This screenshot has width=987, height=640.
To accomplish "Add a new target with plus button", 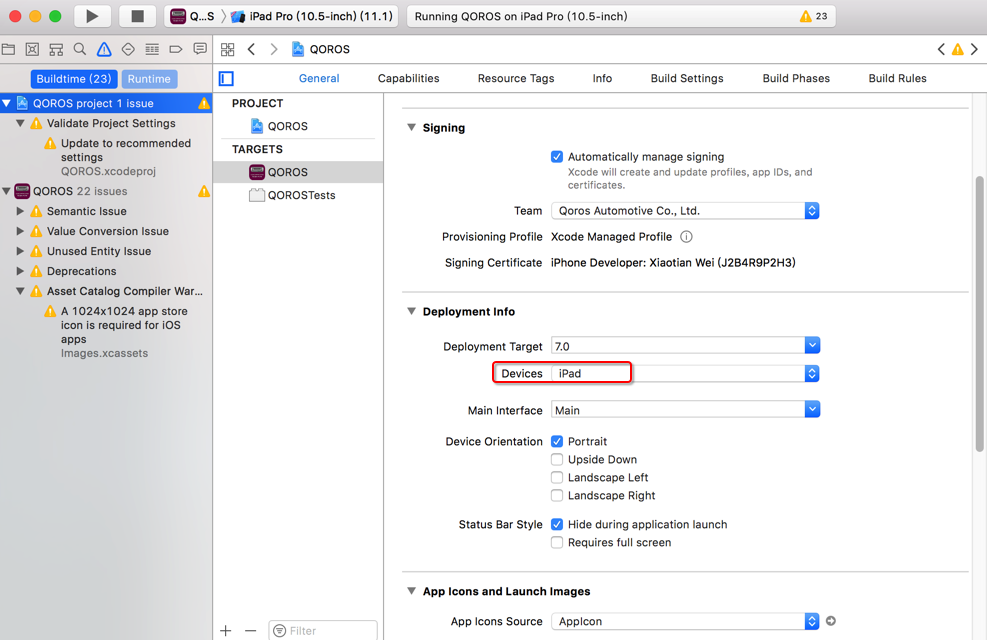I will point(226,630).
